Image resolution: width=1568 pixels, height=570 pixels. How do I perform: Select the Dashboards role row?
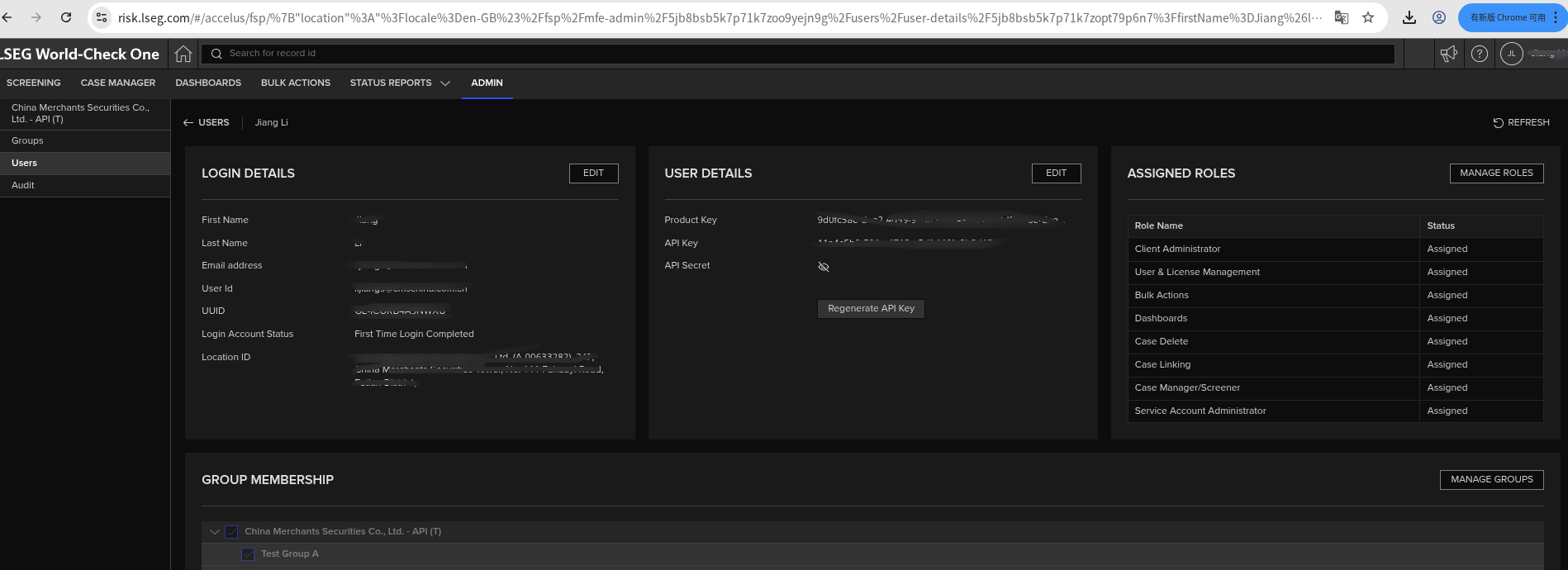point(1335,319)
